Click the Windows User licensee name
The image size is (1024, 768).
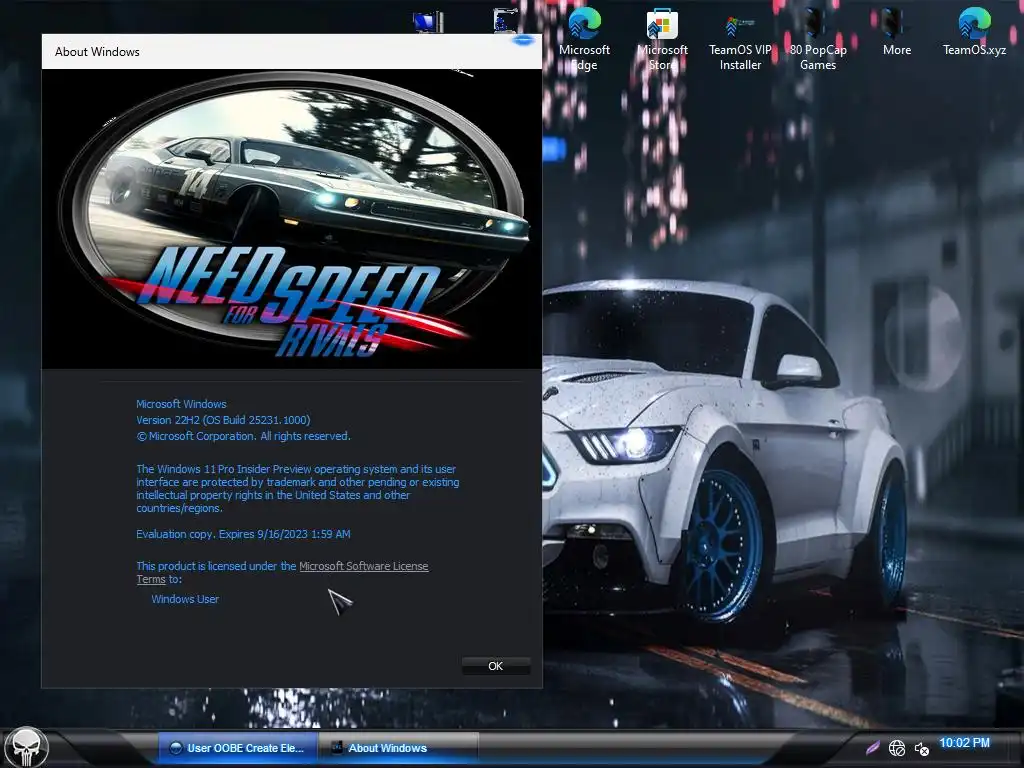[x=185, y=599]
